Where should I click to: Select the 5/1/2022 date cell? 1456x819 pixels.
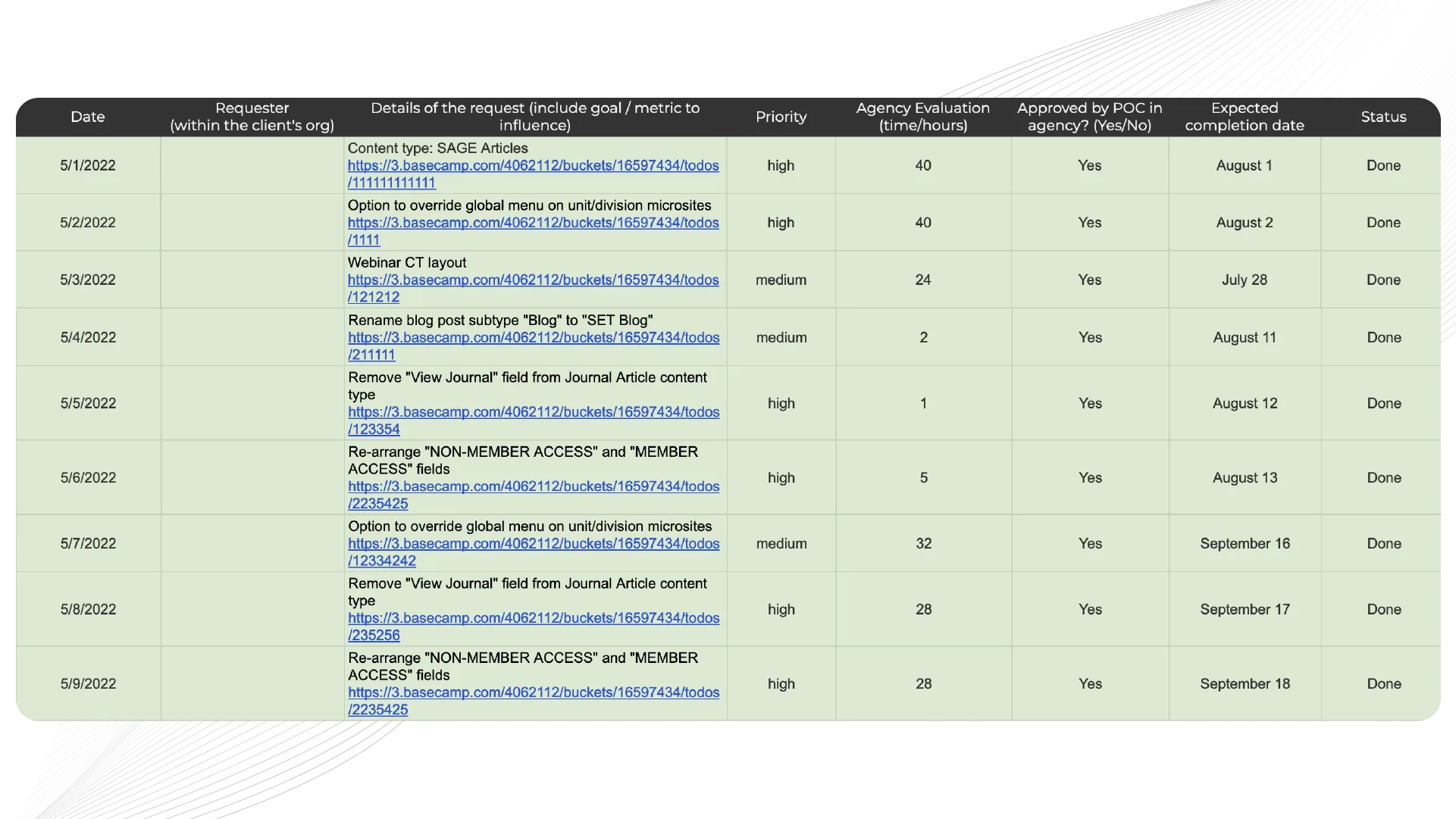point(88,165)
